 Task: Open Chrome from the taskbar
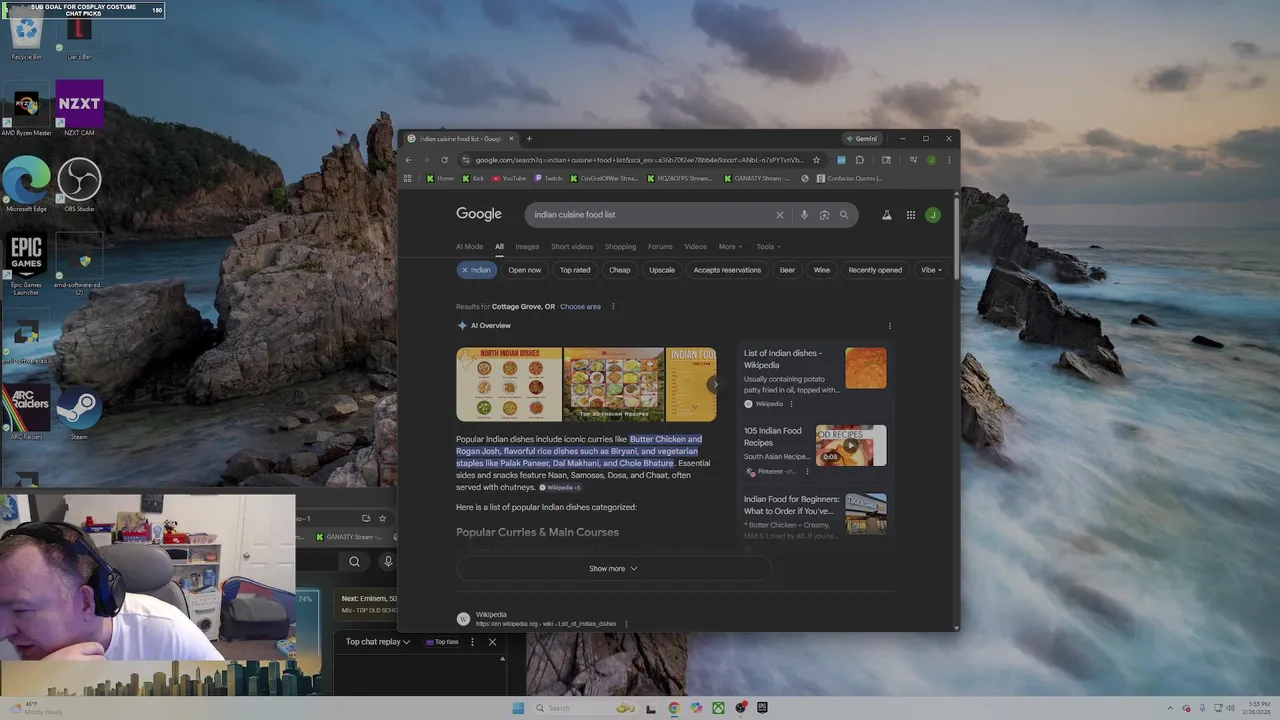click(x=674, y=708)
